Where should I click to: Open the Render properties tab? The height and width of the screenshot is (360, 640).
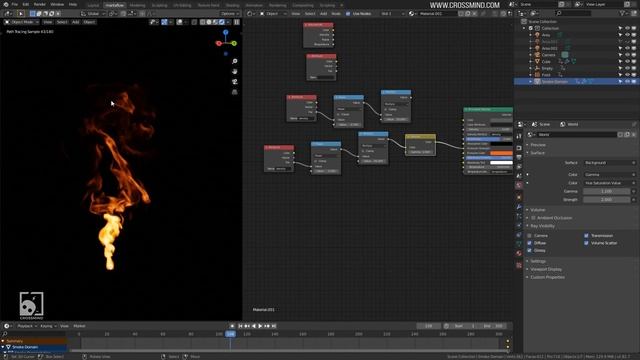coord(519,148)
